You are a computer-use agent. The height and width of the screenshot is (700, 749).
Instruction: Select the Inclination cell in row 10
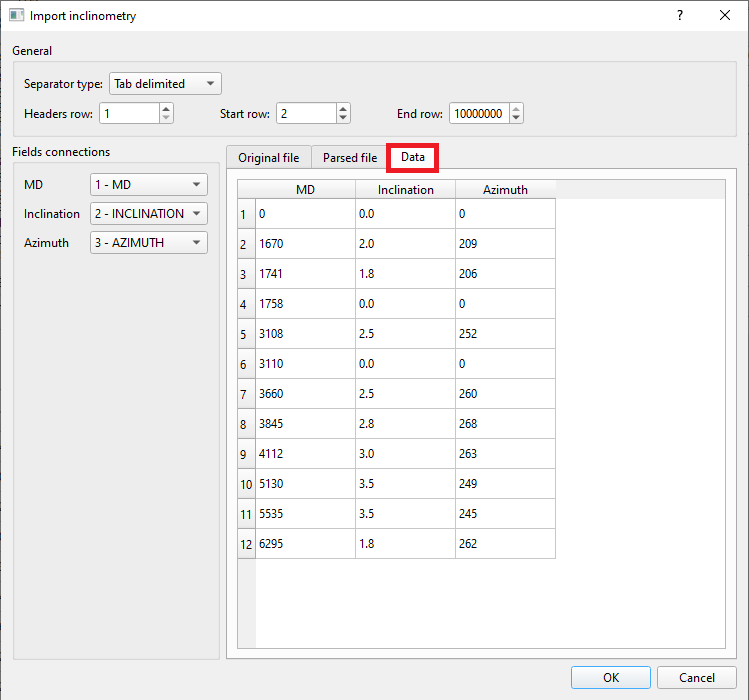406,484
